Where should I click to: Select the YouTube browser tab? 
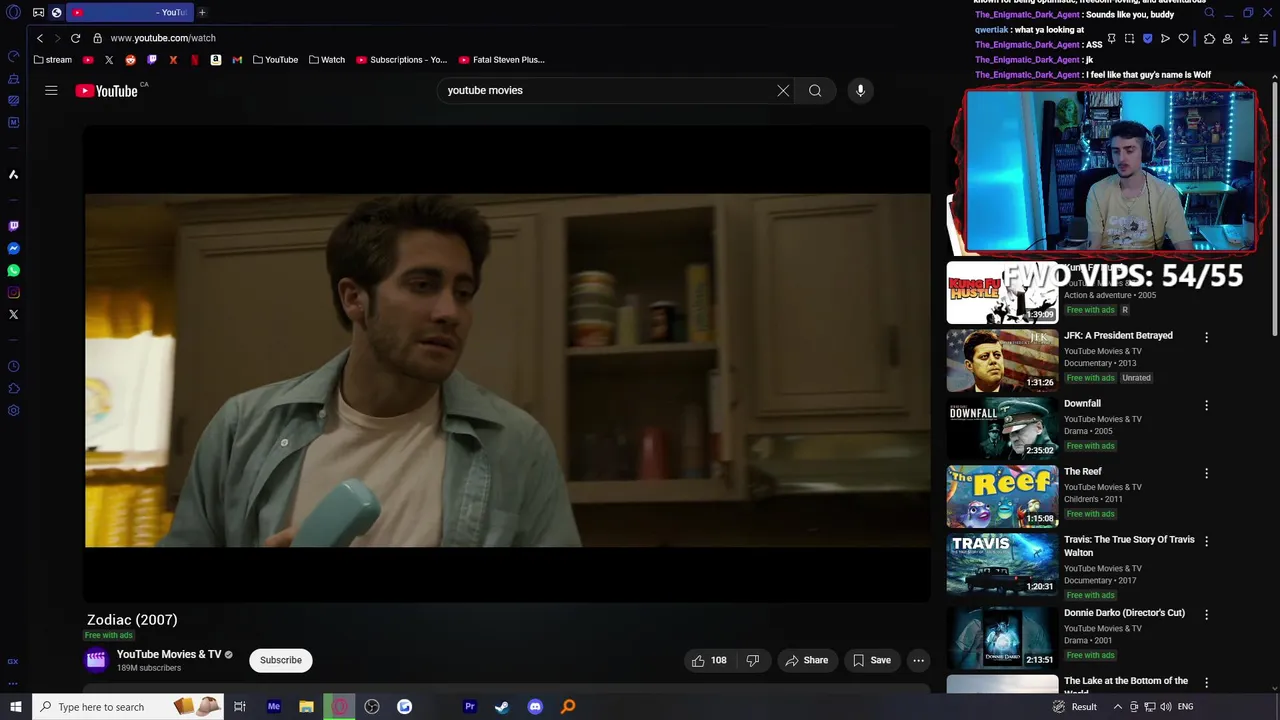[x=130, y=12]
